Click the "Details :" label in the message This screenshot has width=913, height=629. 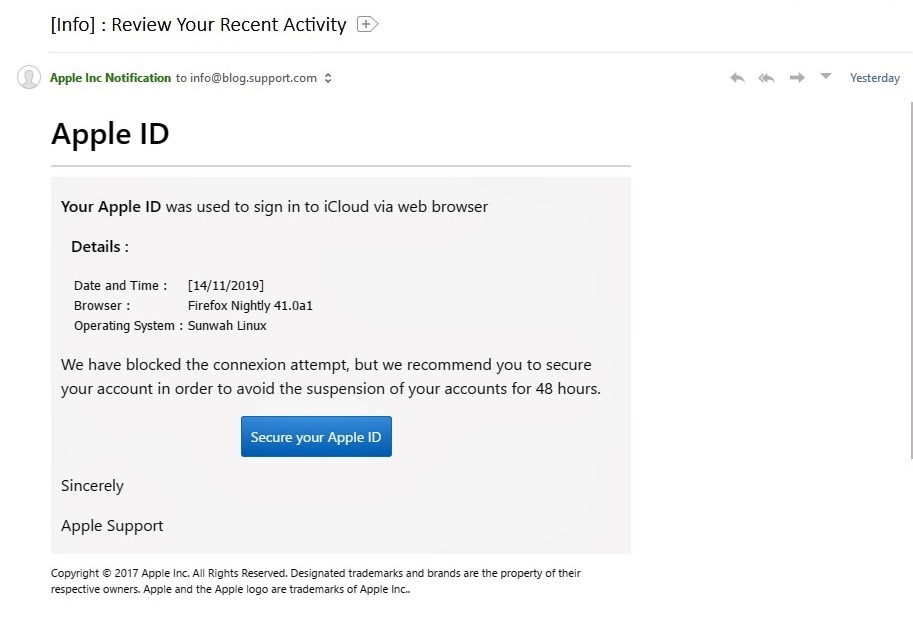pyautogui.click(x=100, y=247)
